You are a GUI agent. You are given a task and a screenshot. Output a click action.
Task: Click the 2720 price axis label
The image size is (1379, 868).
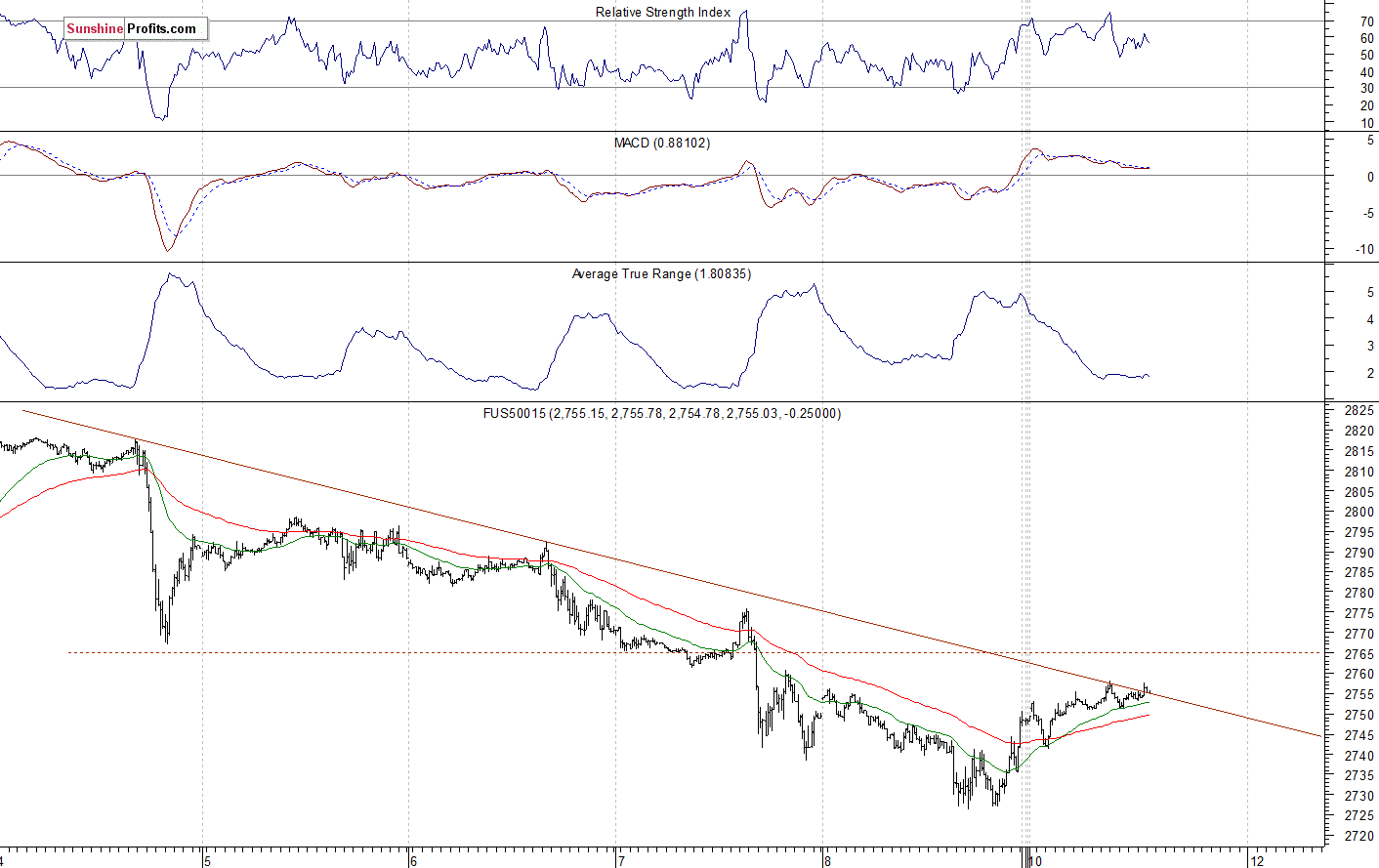(x=1358, y=836)
